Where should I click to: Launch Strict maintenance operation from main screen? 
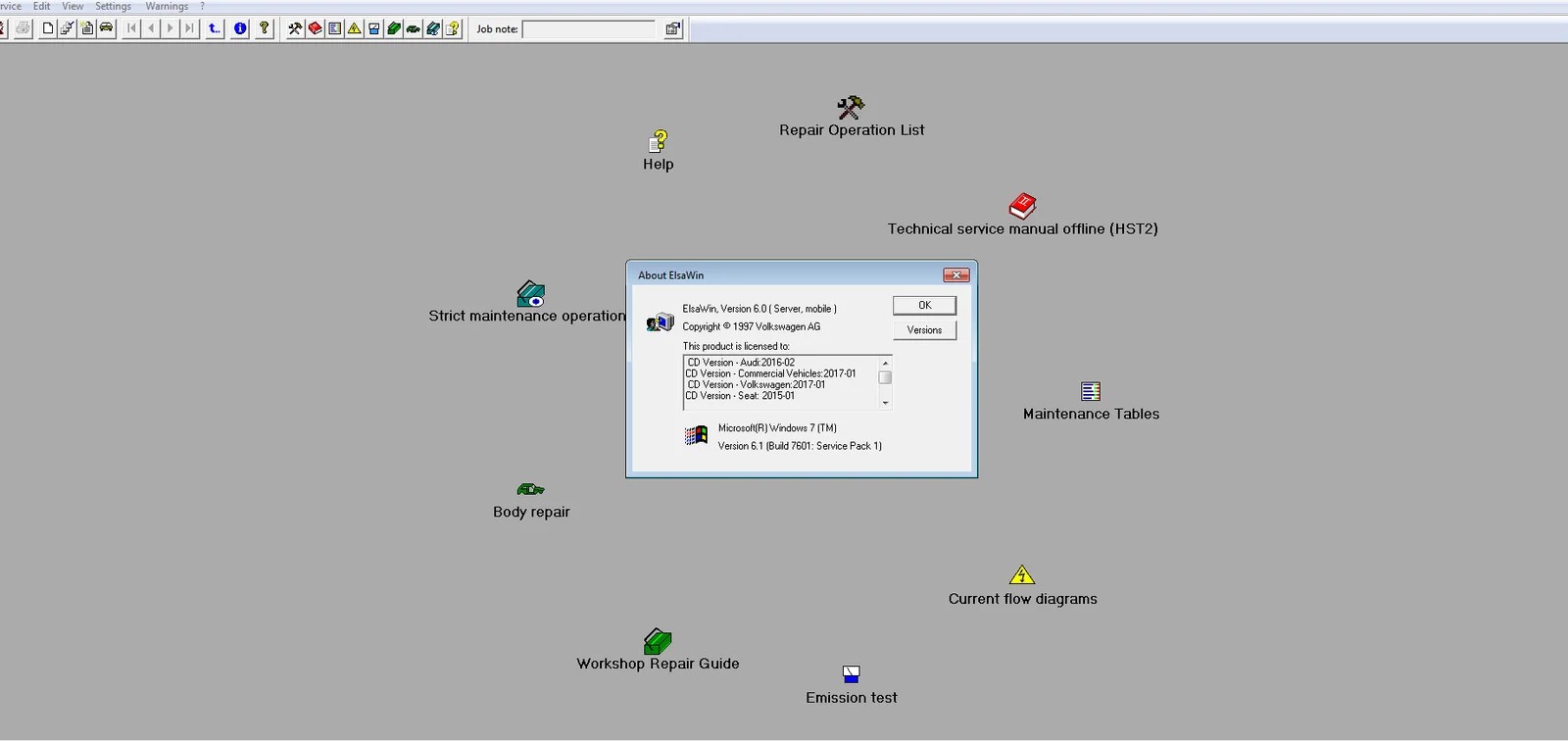[x=530, y=294]
